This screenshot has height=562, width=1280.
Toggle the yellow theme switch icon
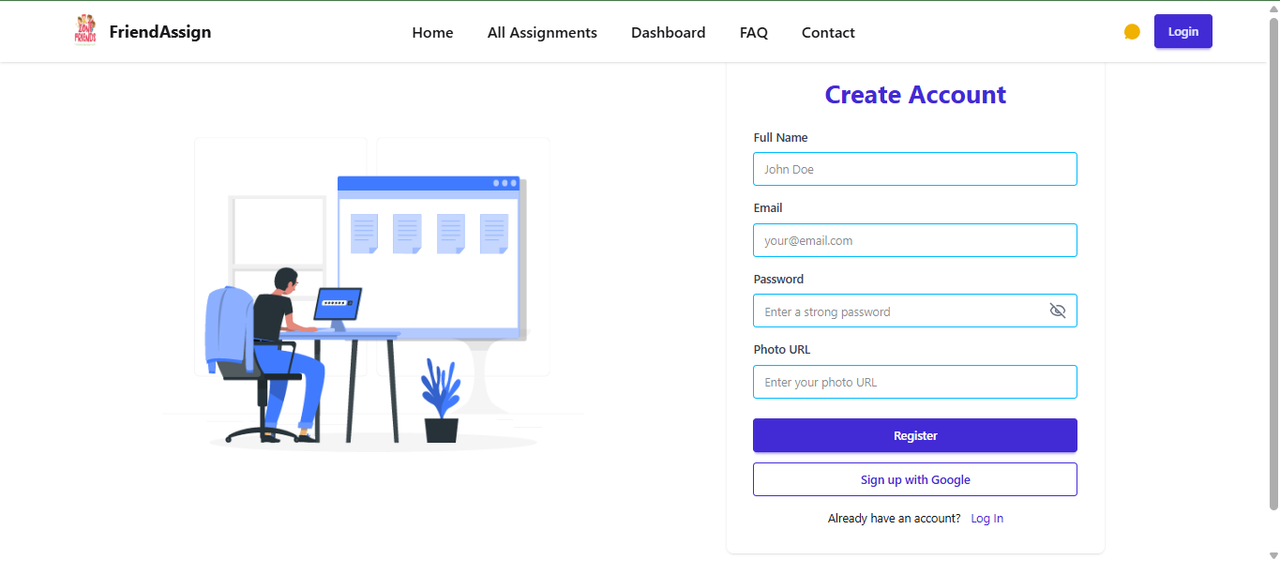click(x=1132, y=32)
